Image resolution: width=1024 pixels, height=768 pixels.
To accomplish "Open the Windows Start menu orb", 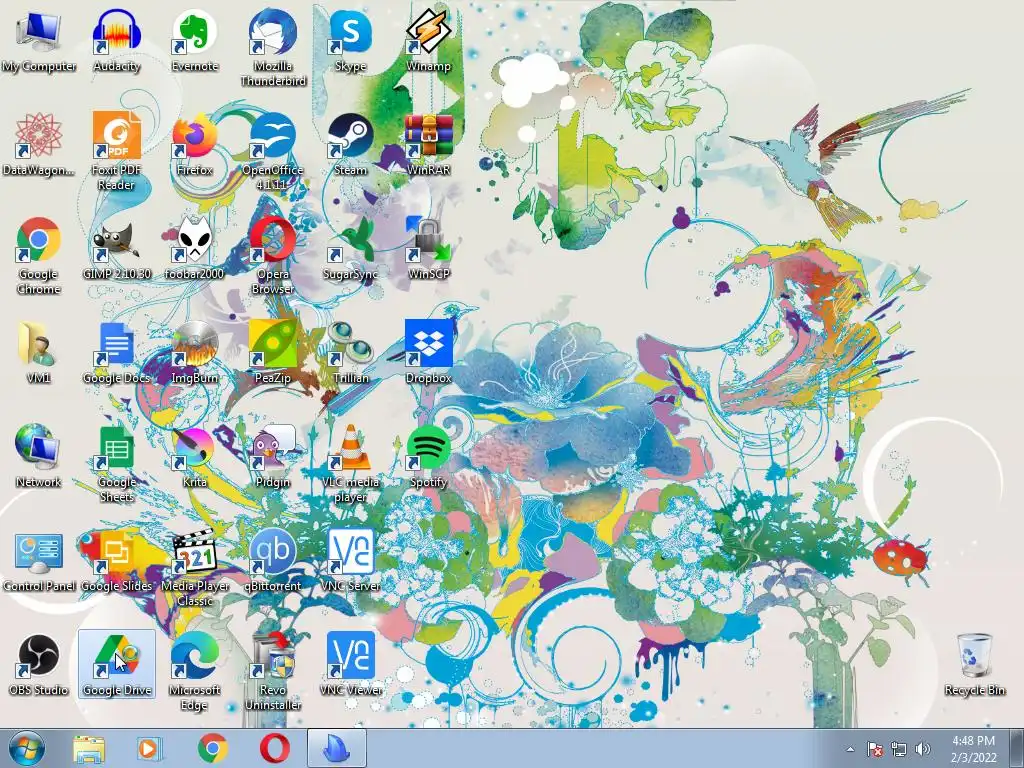I will click(x=26, y=749).
